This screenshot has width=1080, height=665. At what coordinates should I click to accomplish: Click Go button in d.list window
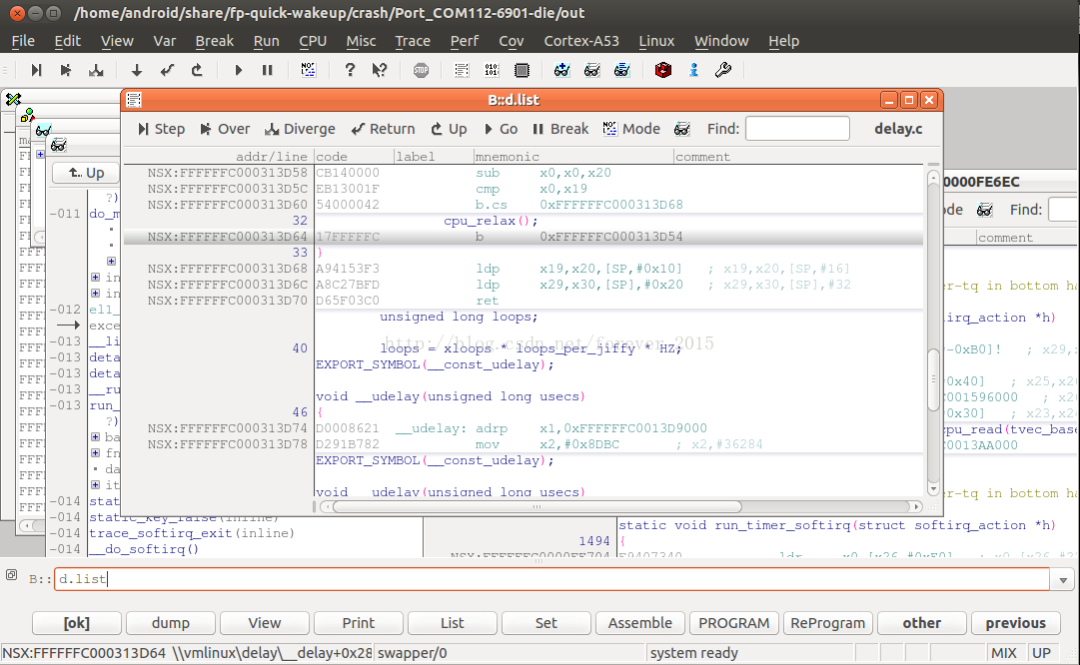pyautogui.click(x=501, y=129)
